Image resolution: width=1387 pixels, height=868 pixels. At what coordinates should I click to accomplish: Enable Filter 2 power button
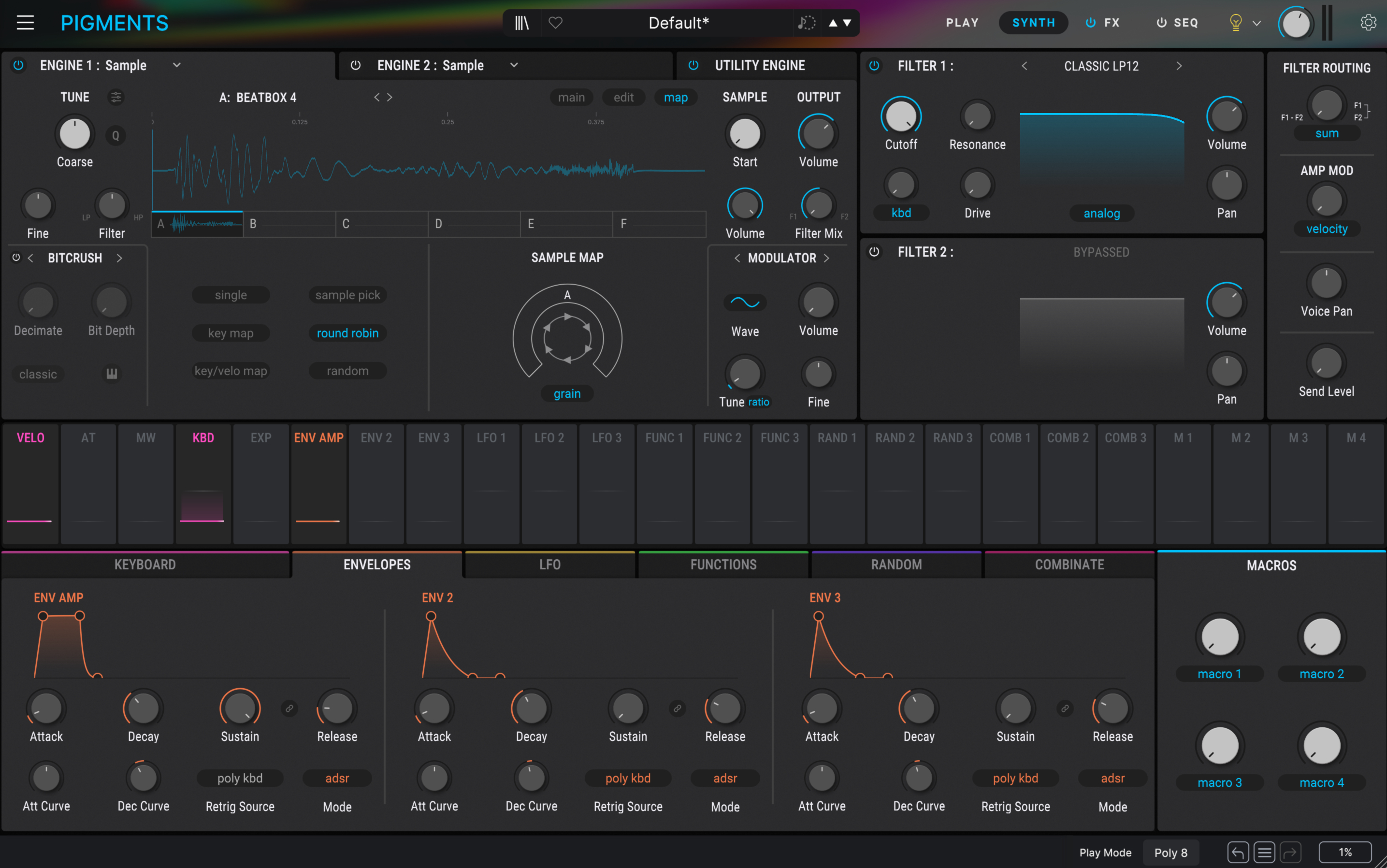pos(874,252)
